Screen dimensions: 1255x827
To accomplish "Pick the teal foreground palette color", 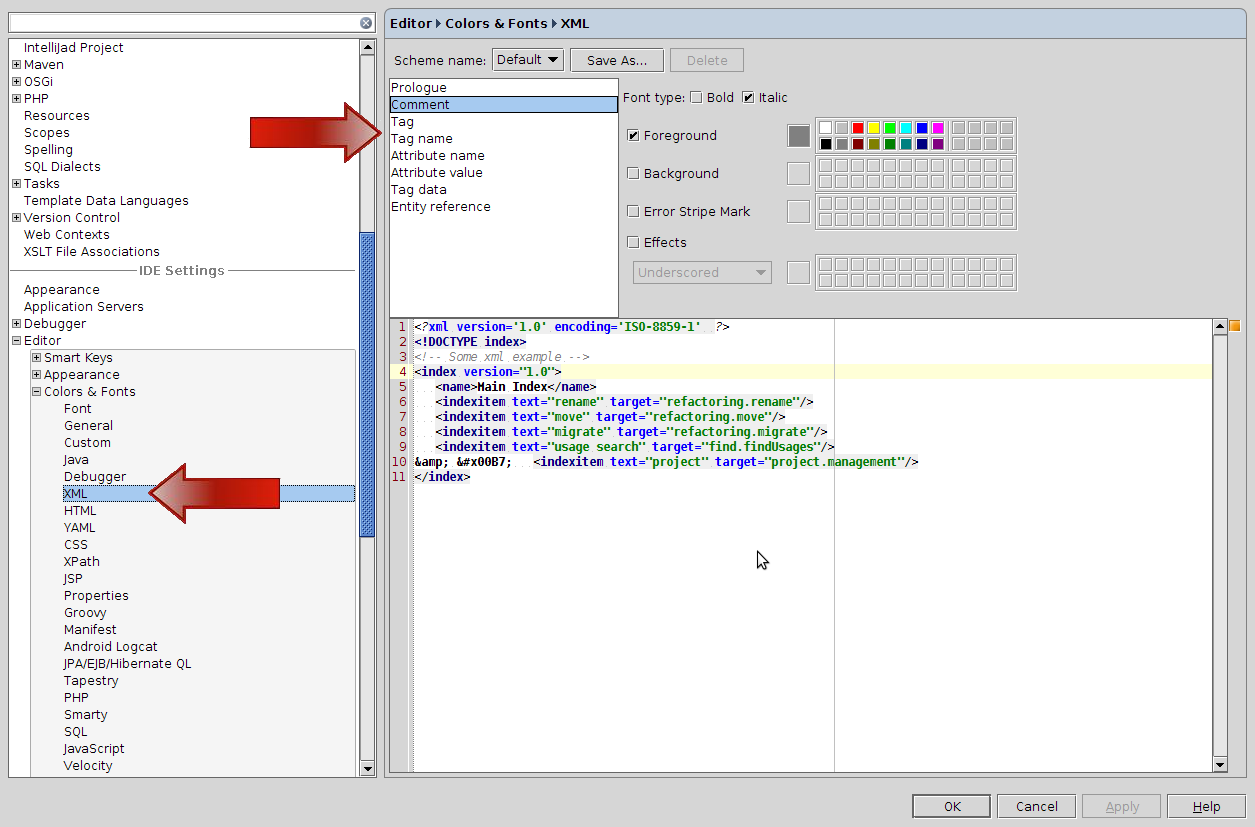I will click(906, 144).
